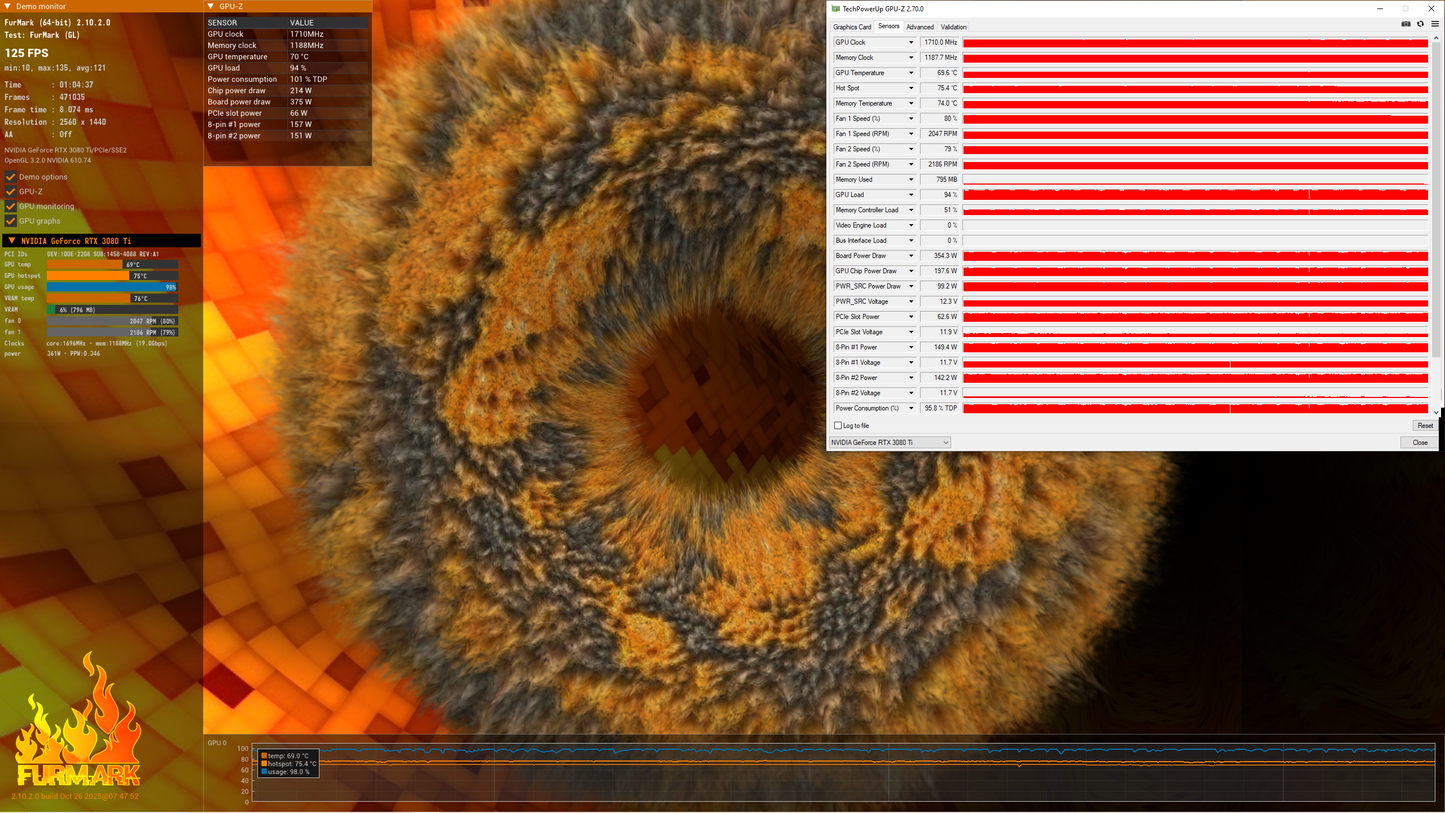Click the TechPowerUp GPU-Z title bar icon

[836, 8]
